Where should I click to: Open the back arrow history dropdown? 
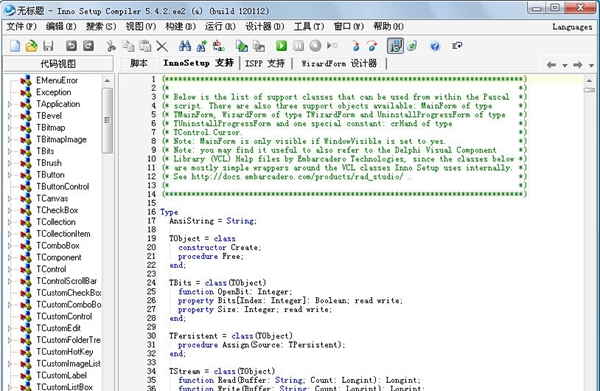(x=564, y=65)
